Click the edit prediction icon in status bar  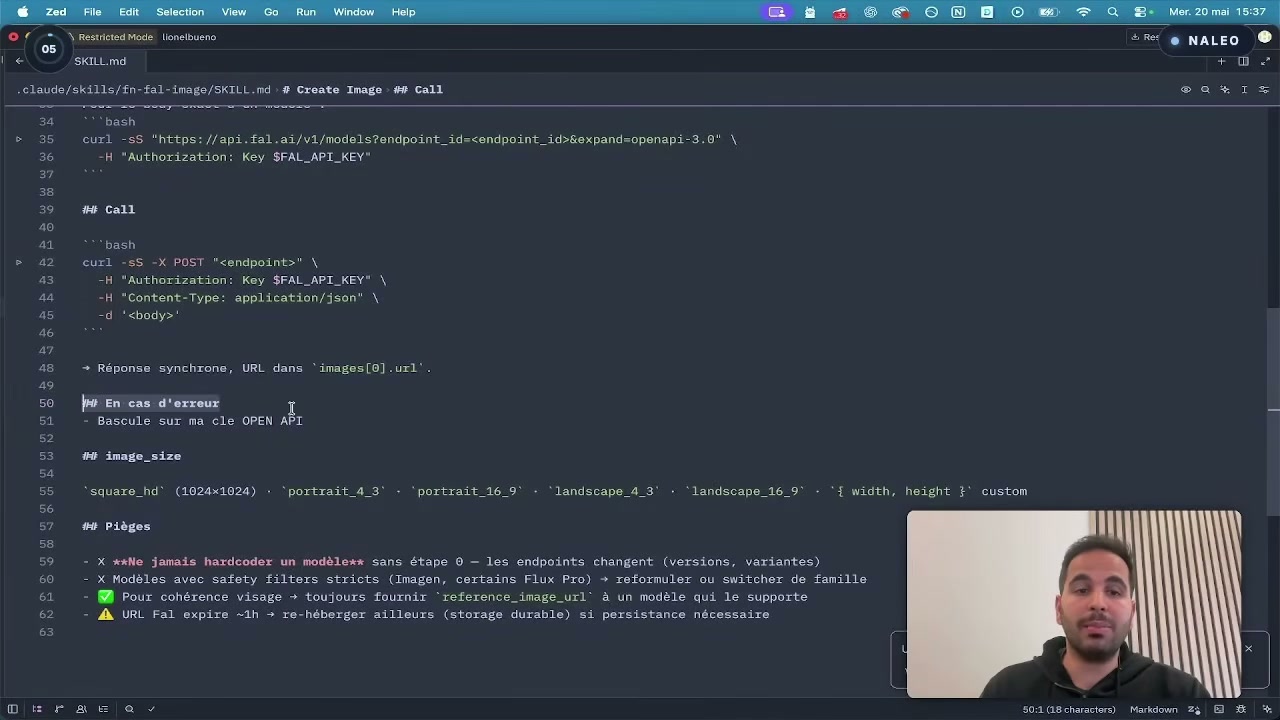tap(1194, 709)
